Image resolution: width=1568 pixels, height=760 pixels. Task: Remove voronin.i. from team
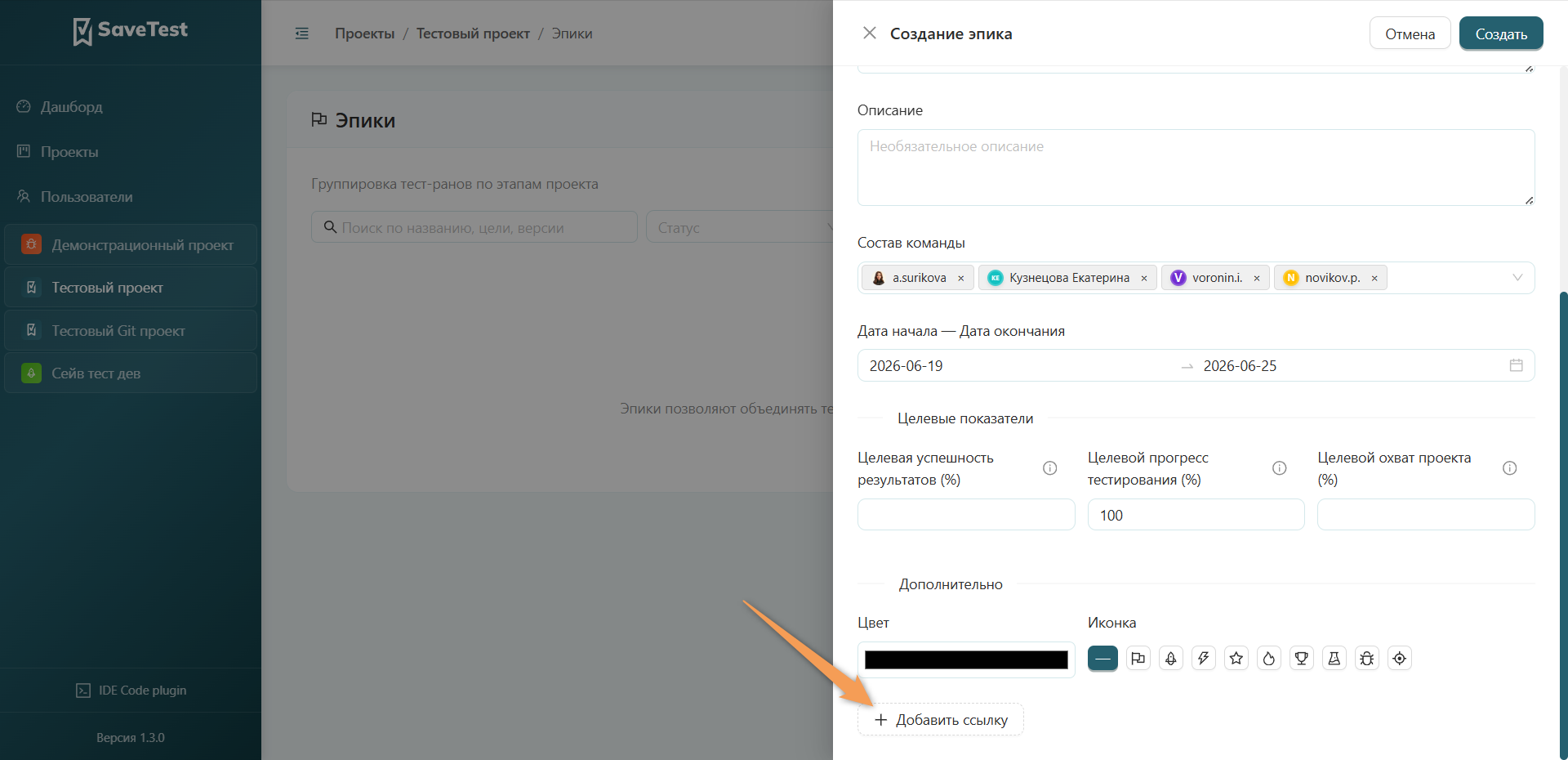pyautogui.click(x=1257, y=278)
